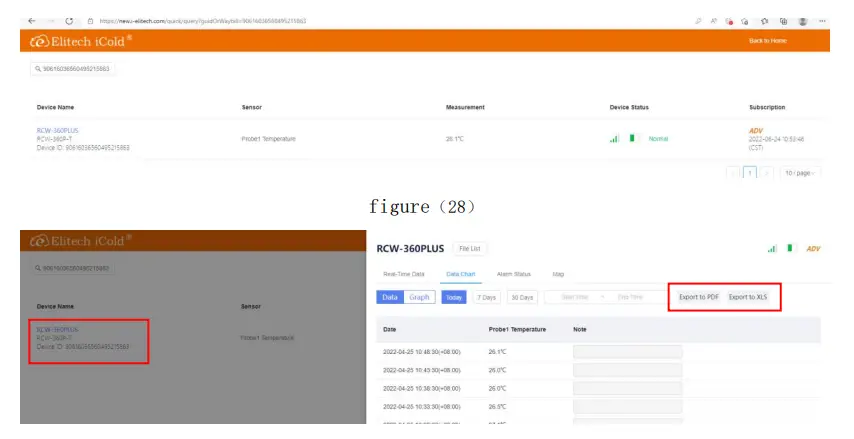The image size is (854, 439).
Task: Click the End Time date field
Action: [630, 297]
